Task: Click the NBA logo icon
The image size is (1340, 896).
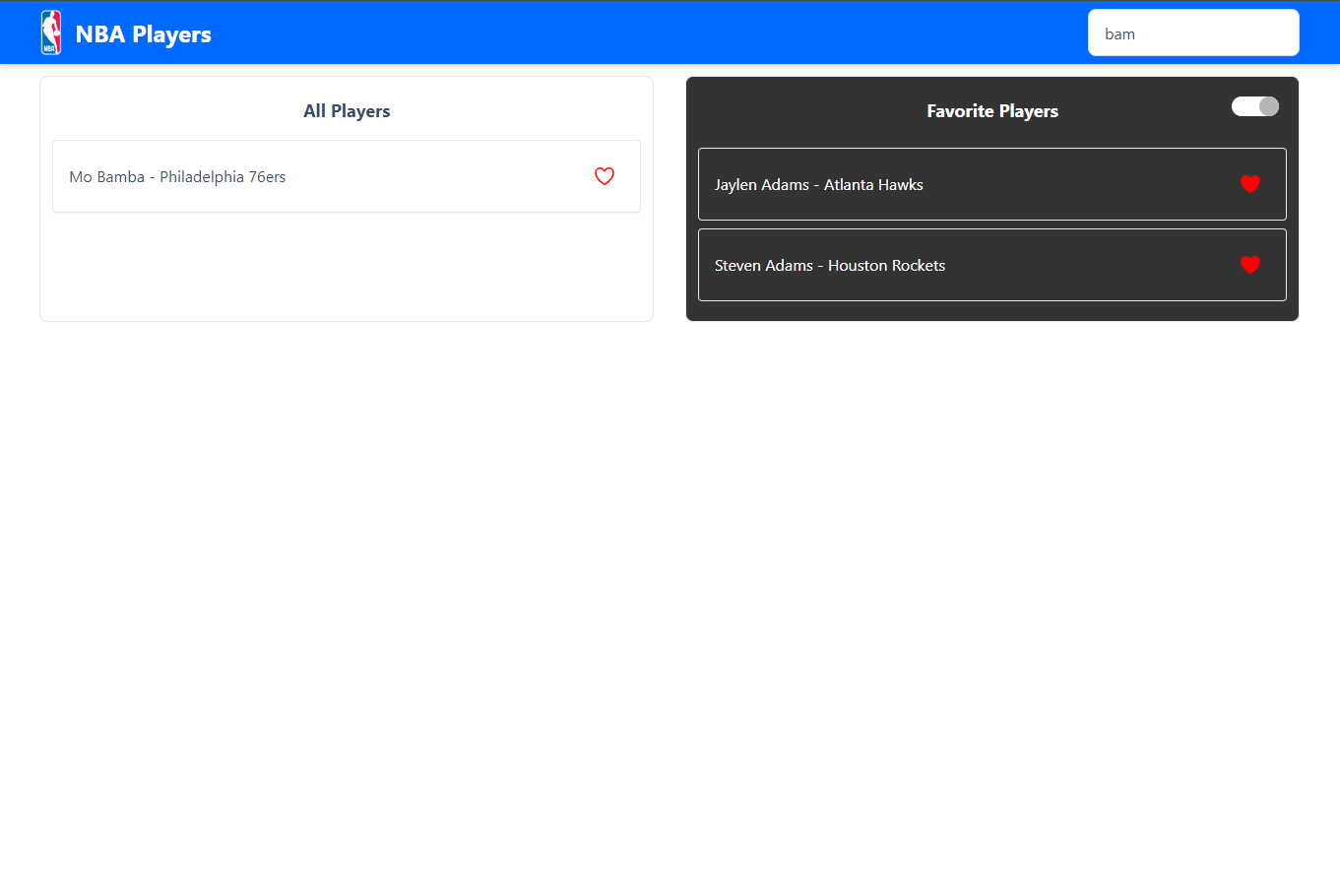Action: tap(51, 32)
